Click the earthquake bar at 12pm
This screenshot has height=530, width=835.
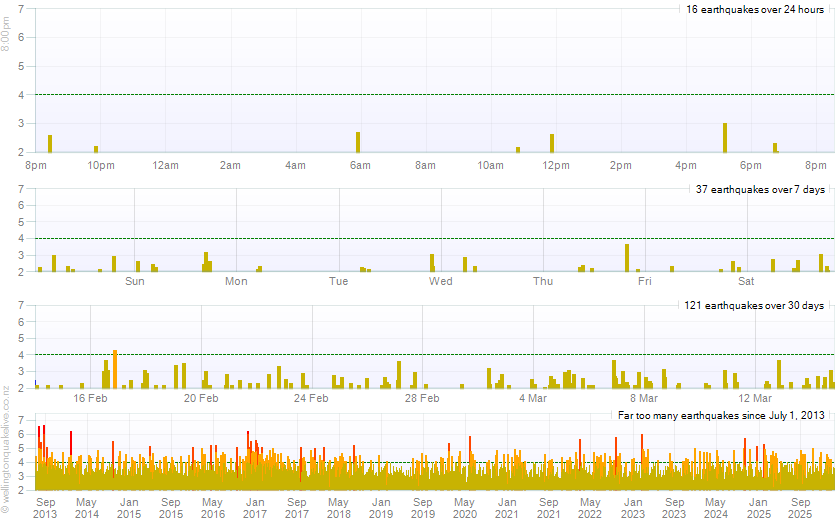552,143
